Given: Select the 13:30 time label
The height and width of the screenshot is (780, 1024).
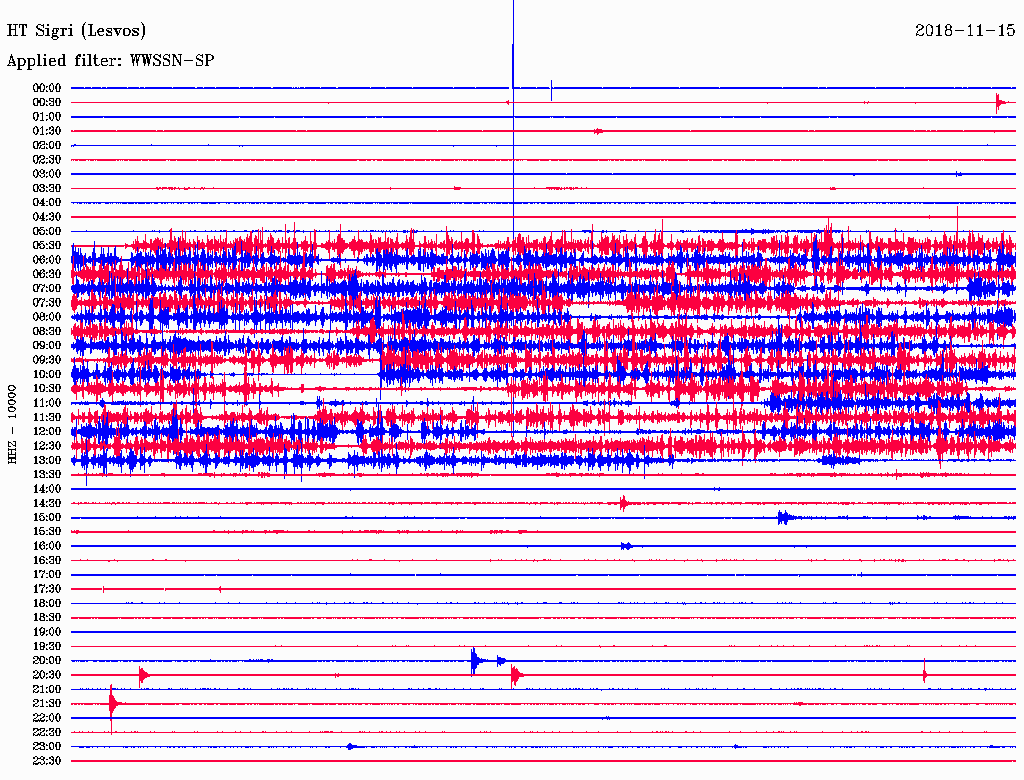Looking at the screenshot, I should coord(47,475).
